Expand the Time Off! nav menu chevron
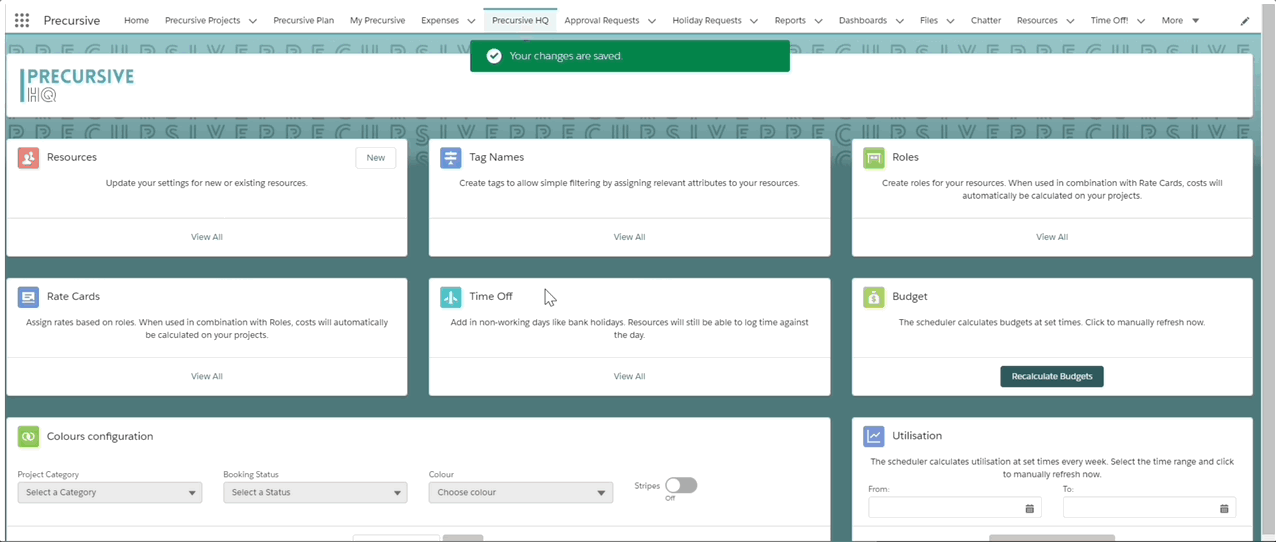Viewport: 1276px width, 542px height. (x=1140, y=21)
